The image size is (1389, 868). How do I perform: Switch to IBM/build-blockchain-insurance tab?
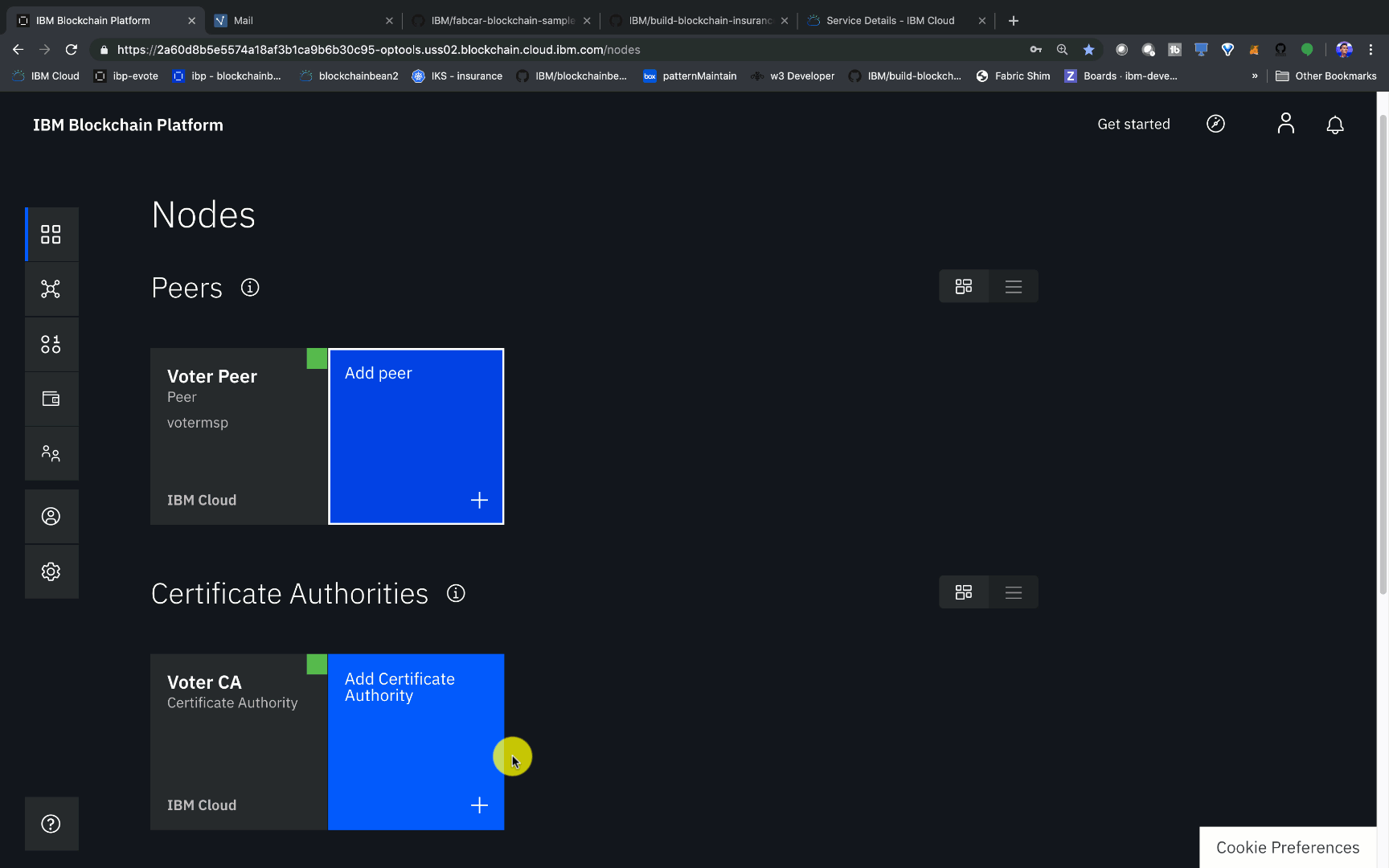click(x=699, y=20)
